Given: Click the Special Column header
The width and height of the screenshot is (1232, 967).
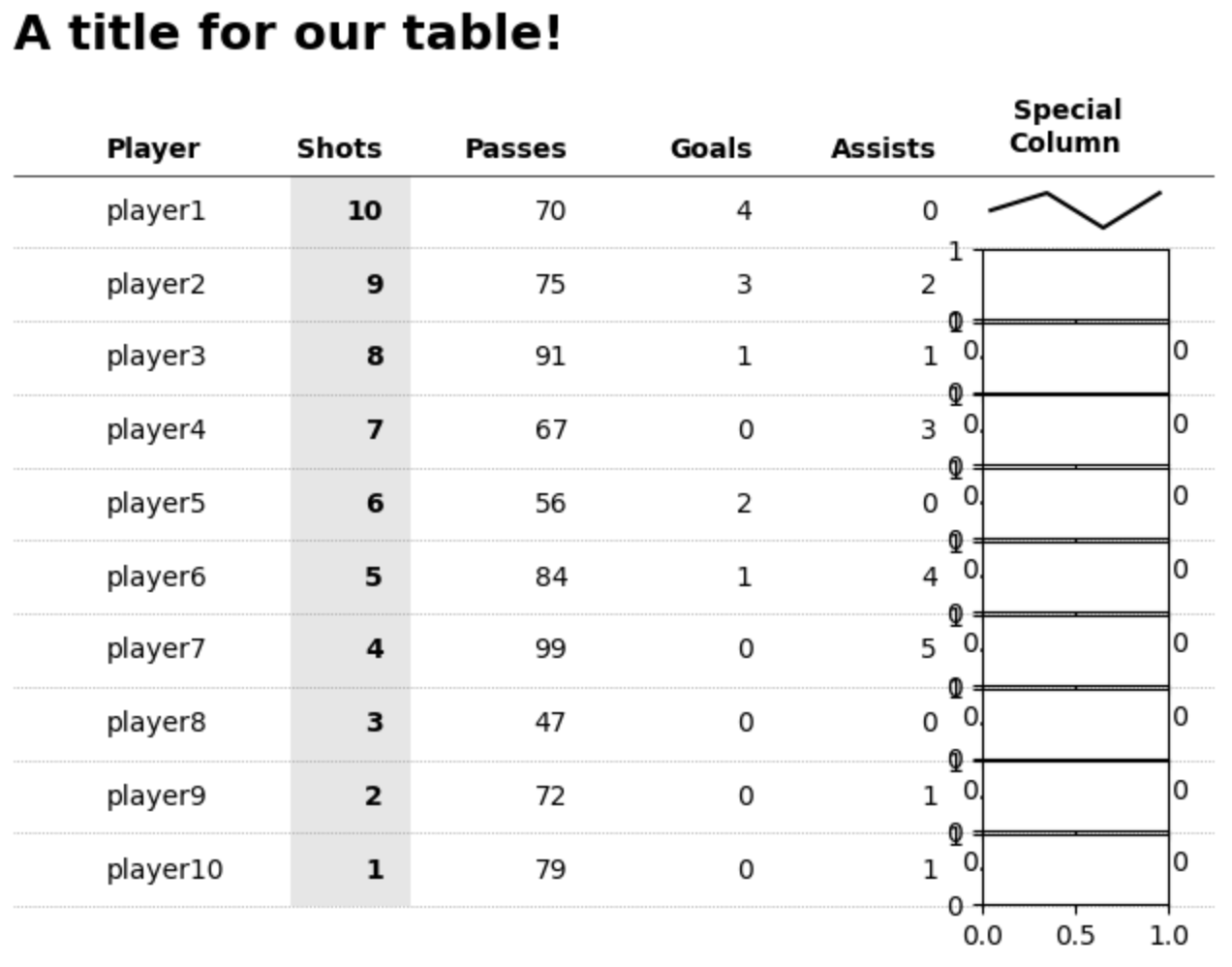Looking at the screenshot, I should pyautogui.click(x=1065, y=127).
